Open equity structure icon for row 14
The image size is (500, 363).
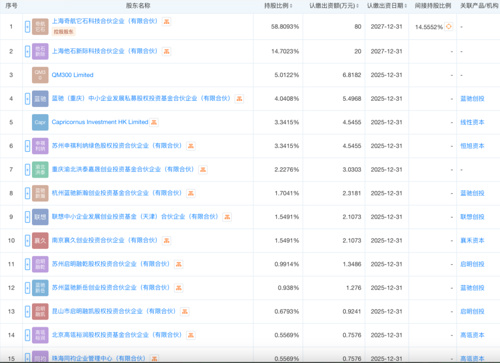(191, 335)
